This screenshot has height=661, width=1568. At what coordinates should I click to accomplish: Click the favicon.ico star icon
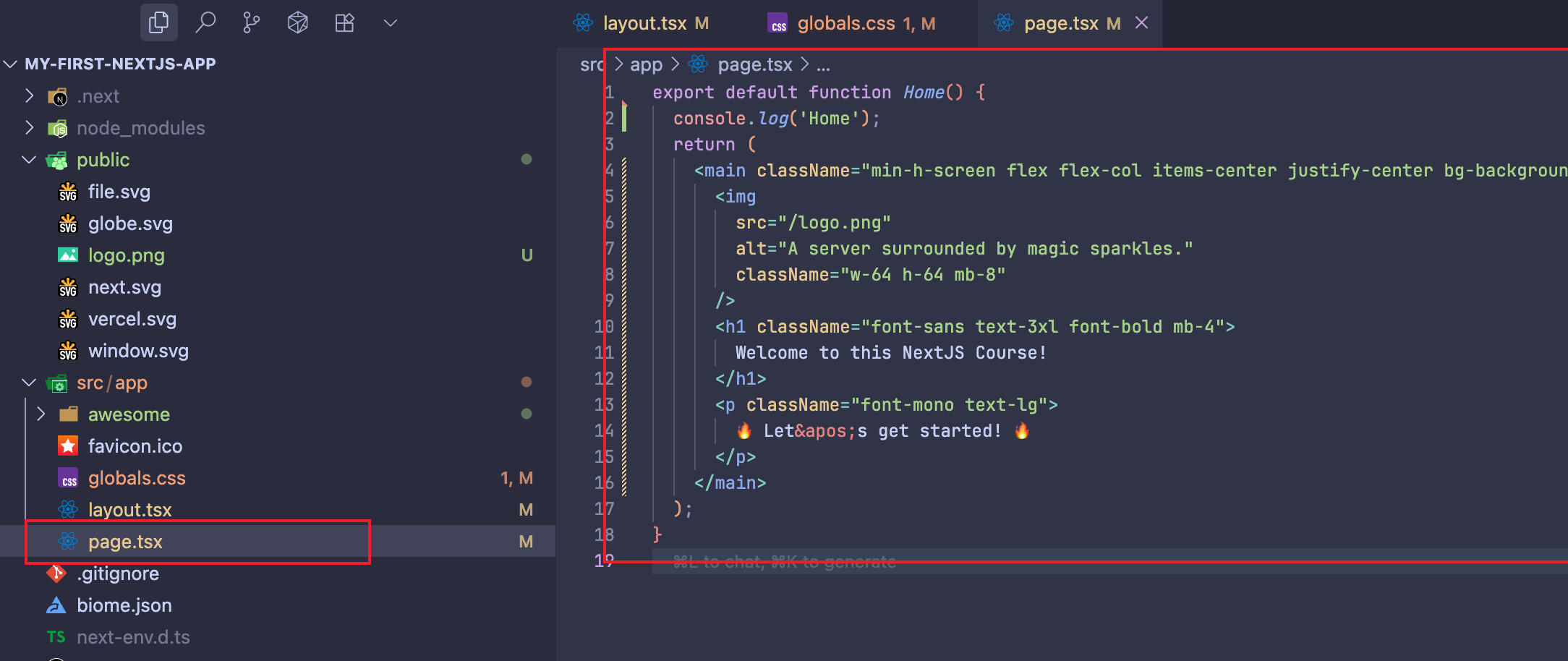coord(68,445)
